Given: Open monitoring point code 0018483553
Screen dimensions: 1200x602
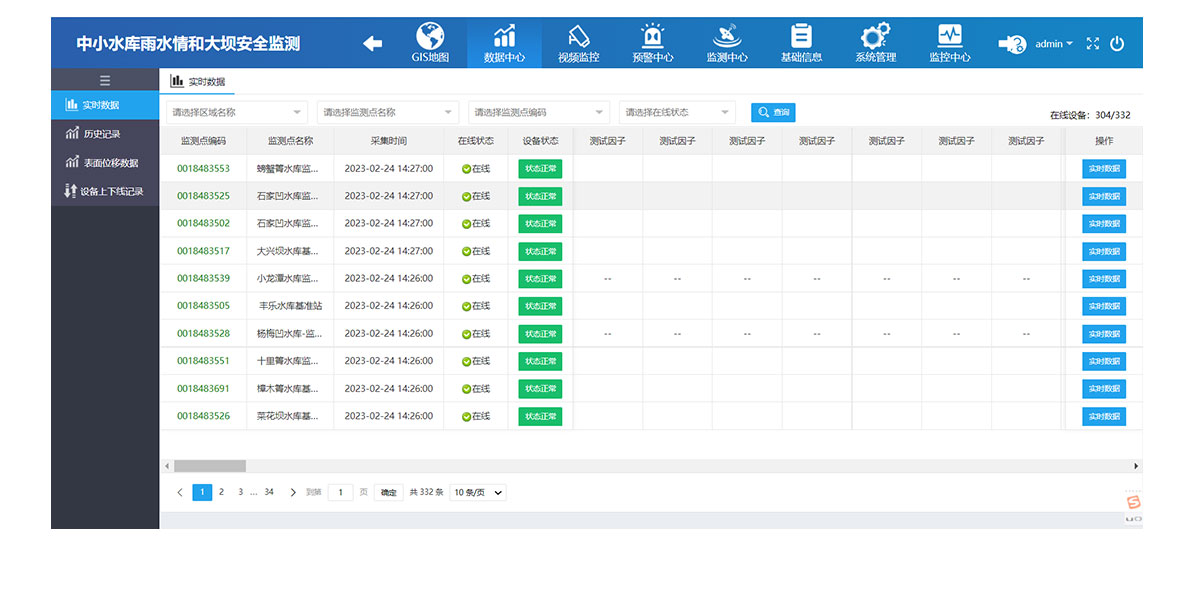Looking at the screenshot, I should click(x=203, y=169).
